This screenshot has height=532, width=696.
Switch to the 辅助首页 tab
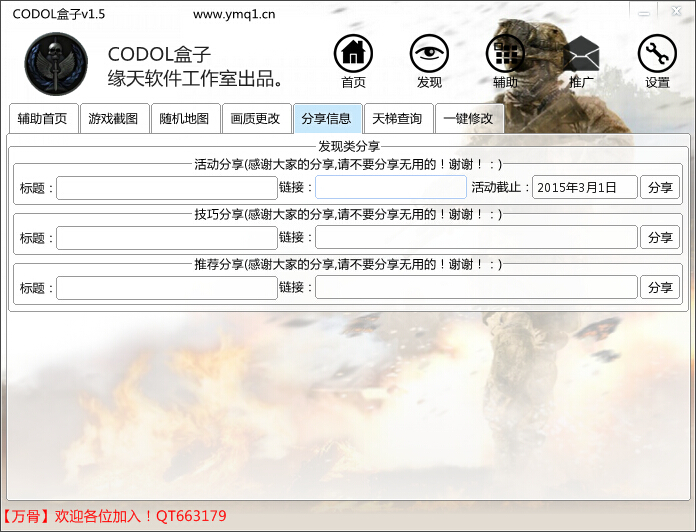coord(42,118)
